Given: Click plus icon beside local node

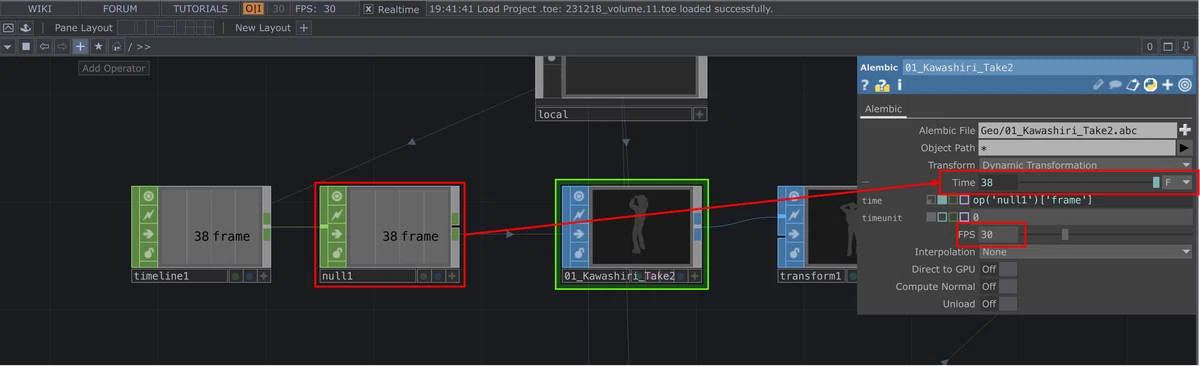Looking at the screenshot, I should click(x=700, y=114).
